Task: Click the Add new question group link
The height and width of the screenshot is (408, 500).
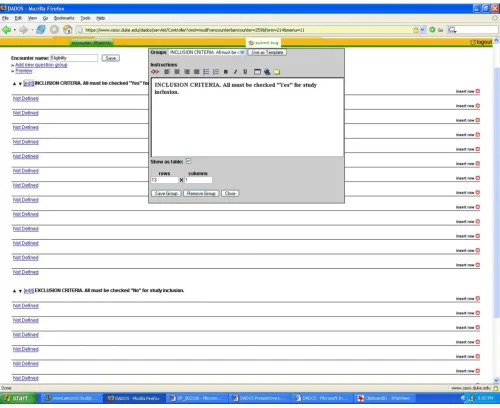Action: pyautogui.click(x=41, y=65)
